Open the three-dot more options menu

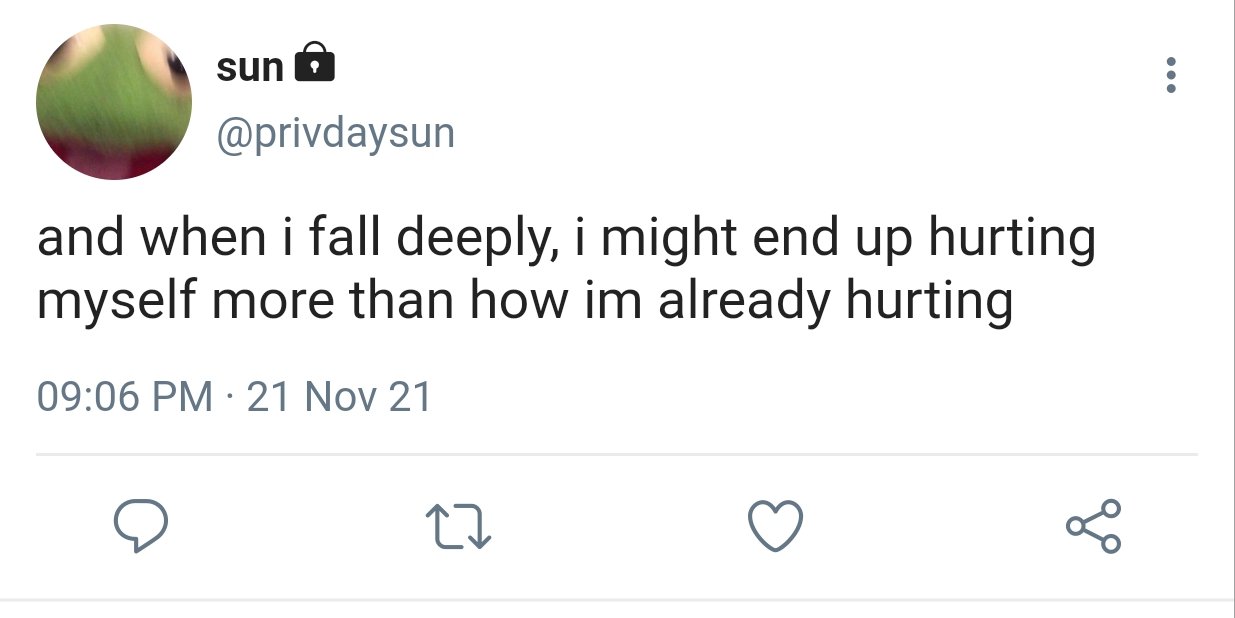click(1172, 76)
